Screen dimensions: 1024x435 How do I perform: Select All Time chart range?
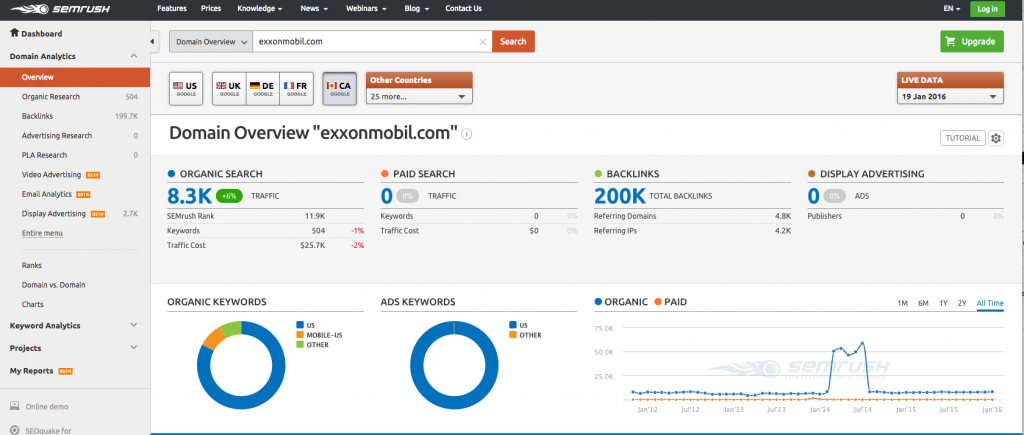[990, 303]
